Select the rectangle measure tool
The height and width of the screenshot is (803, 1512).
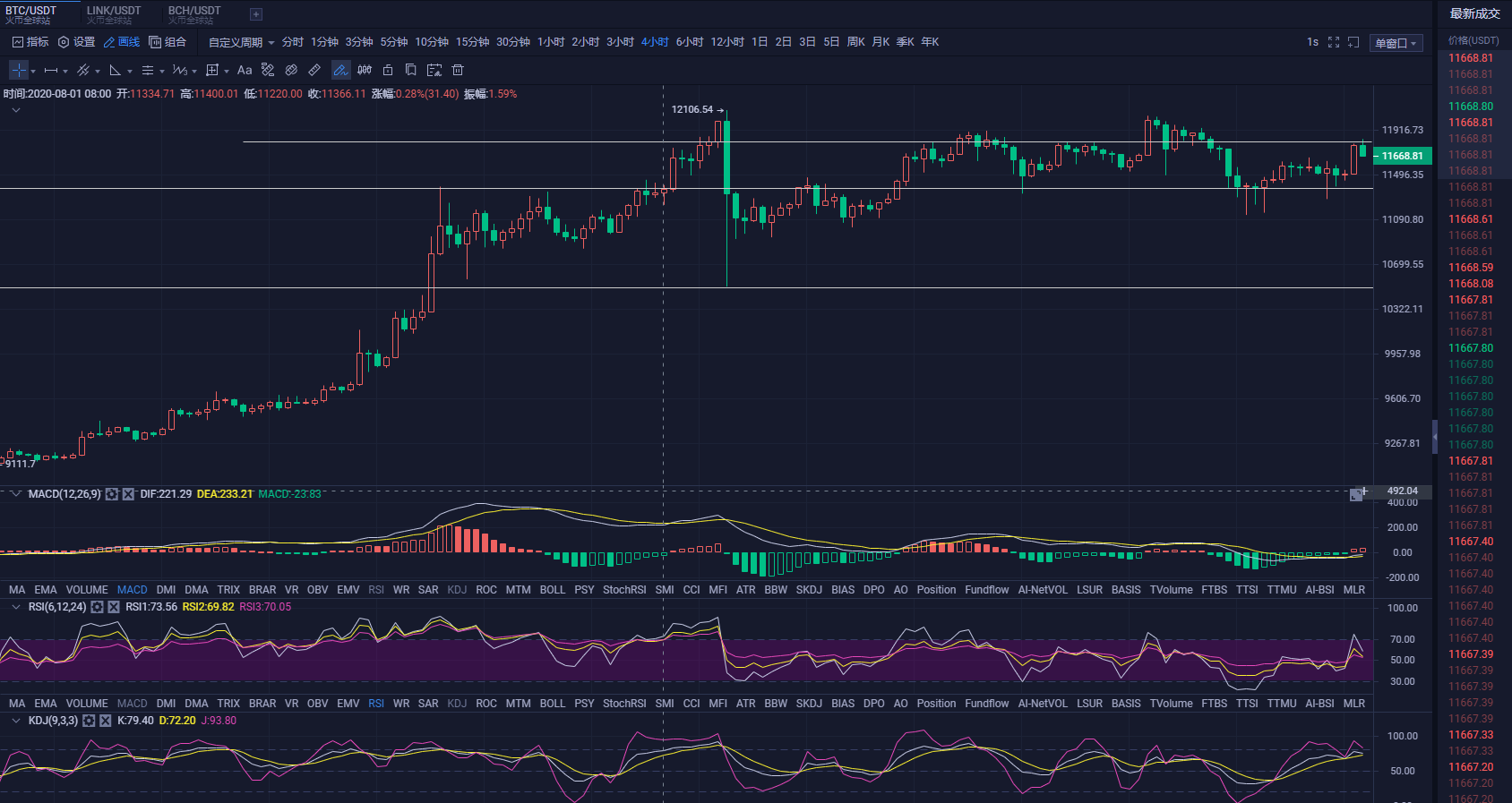(212, 70)
